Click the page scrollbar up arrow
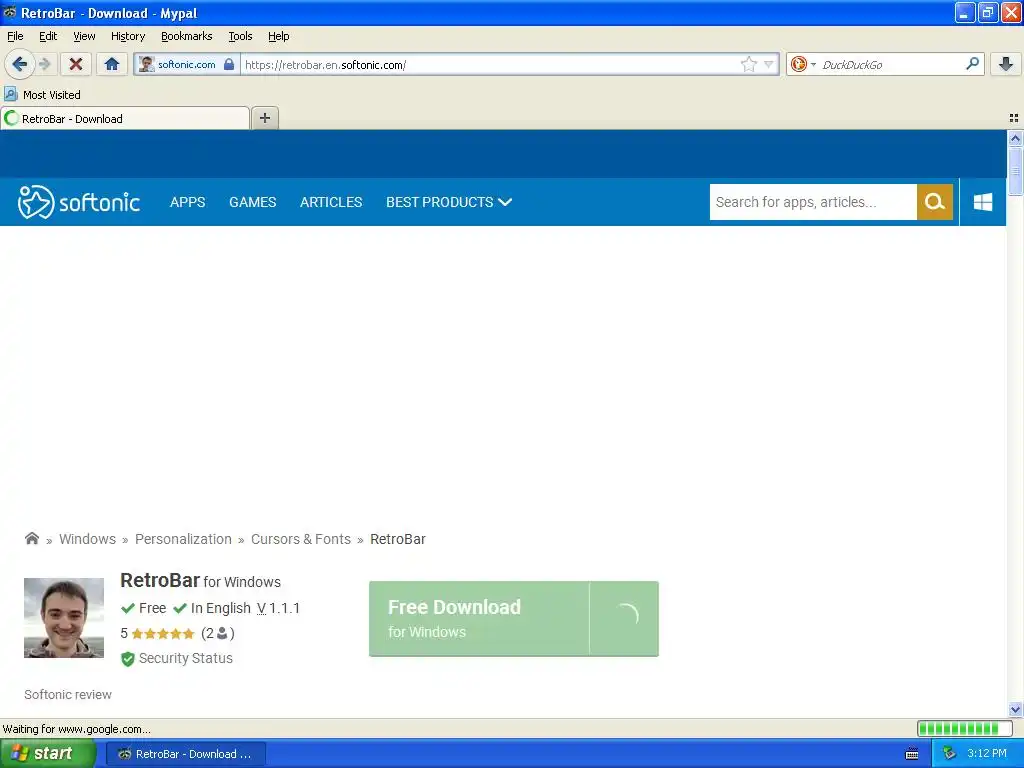1024x768 pixels. 1015,138
